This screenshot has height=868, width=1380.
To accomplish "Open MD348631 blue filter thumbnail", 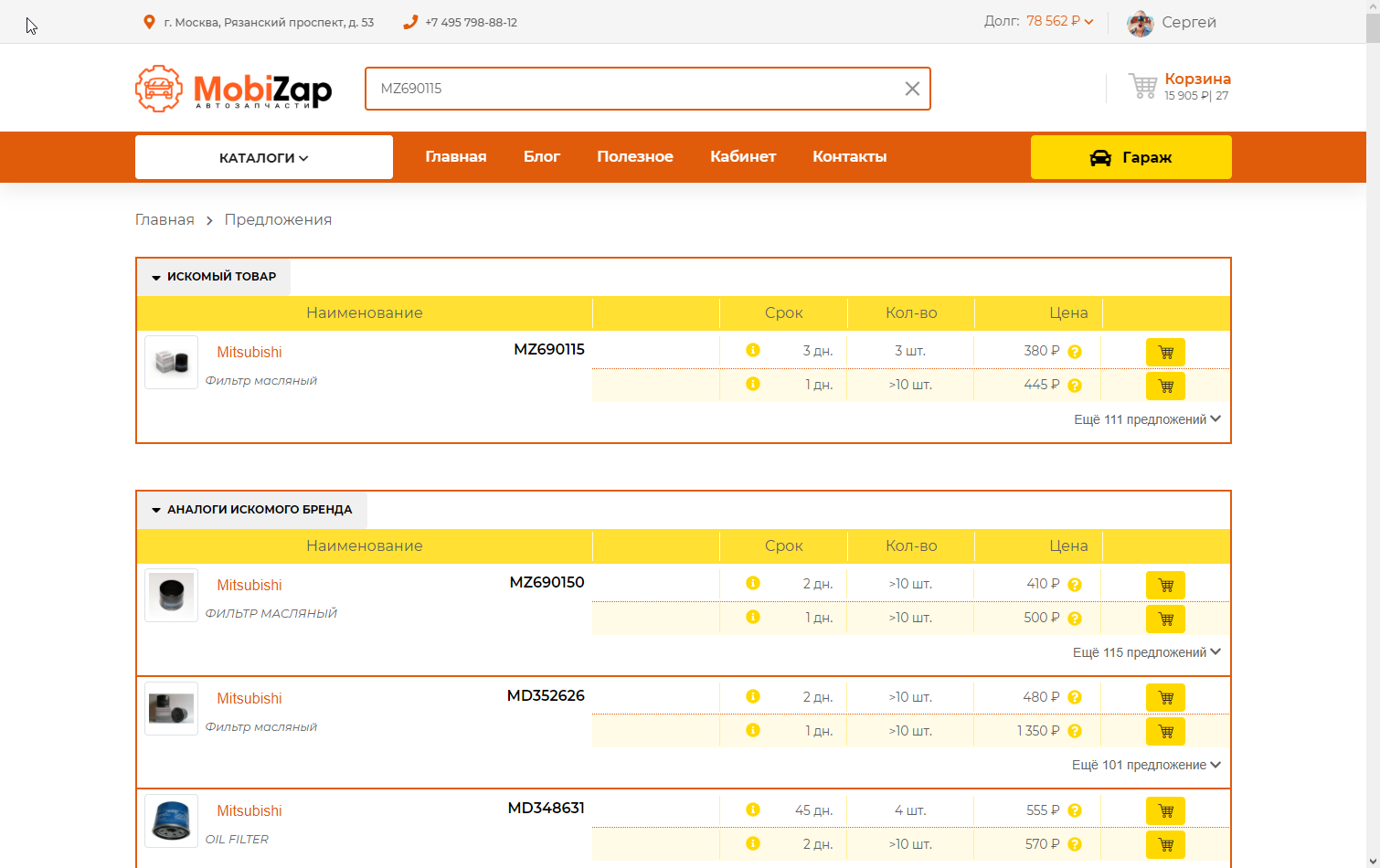I will click(171, 820).
